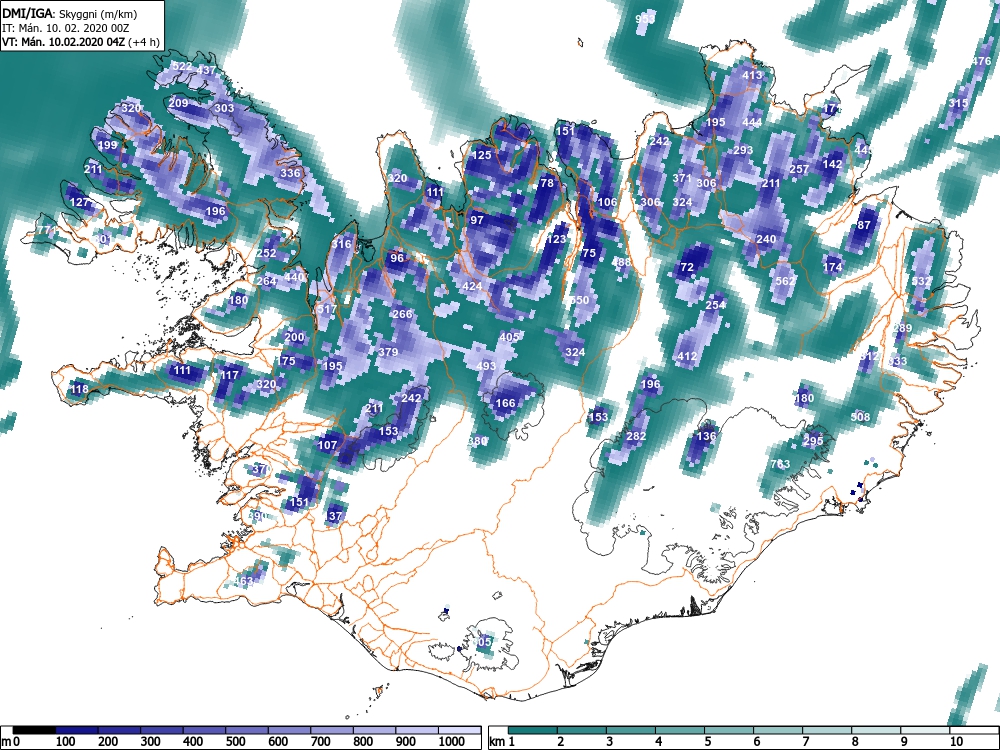Image resolution: width=1000 pixels, height=750 pixels.
Task: Click the visibility value '293' on the map
Action: [744, 151]
